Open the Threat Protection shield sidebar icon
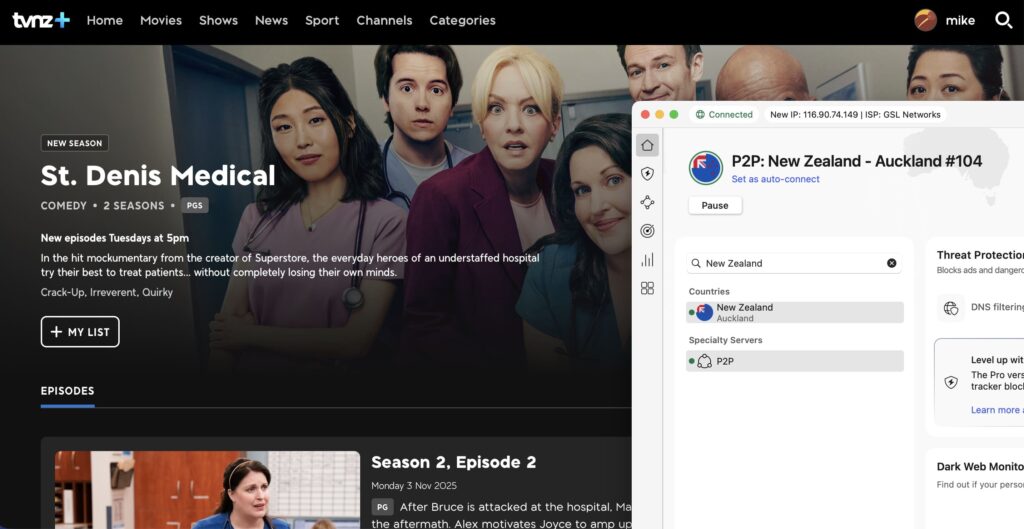The height and width of the screenshot is (529, 1024). coord(647,174)
